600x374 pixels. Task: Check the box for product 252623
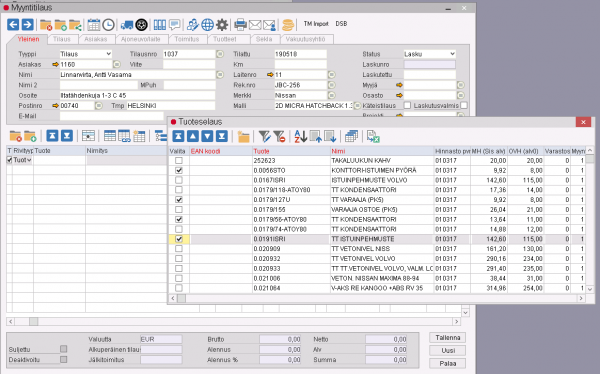click(179, 160)
